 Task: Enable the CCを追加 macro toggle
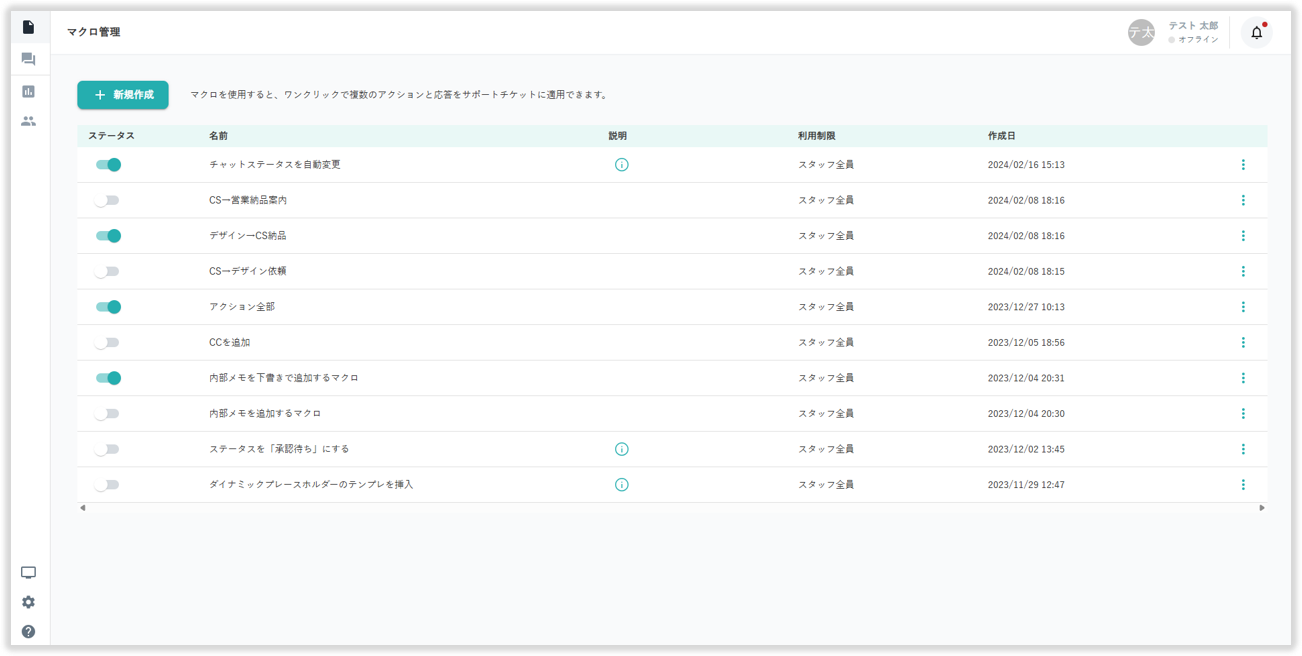pos(106,343)
